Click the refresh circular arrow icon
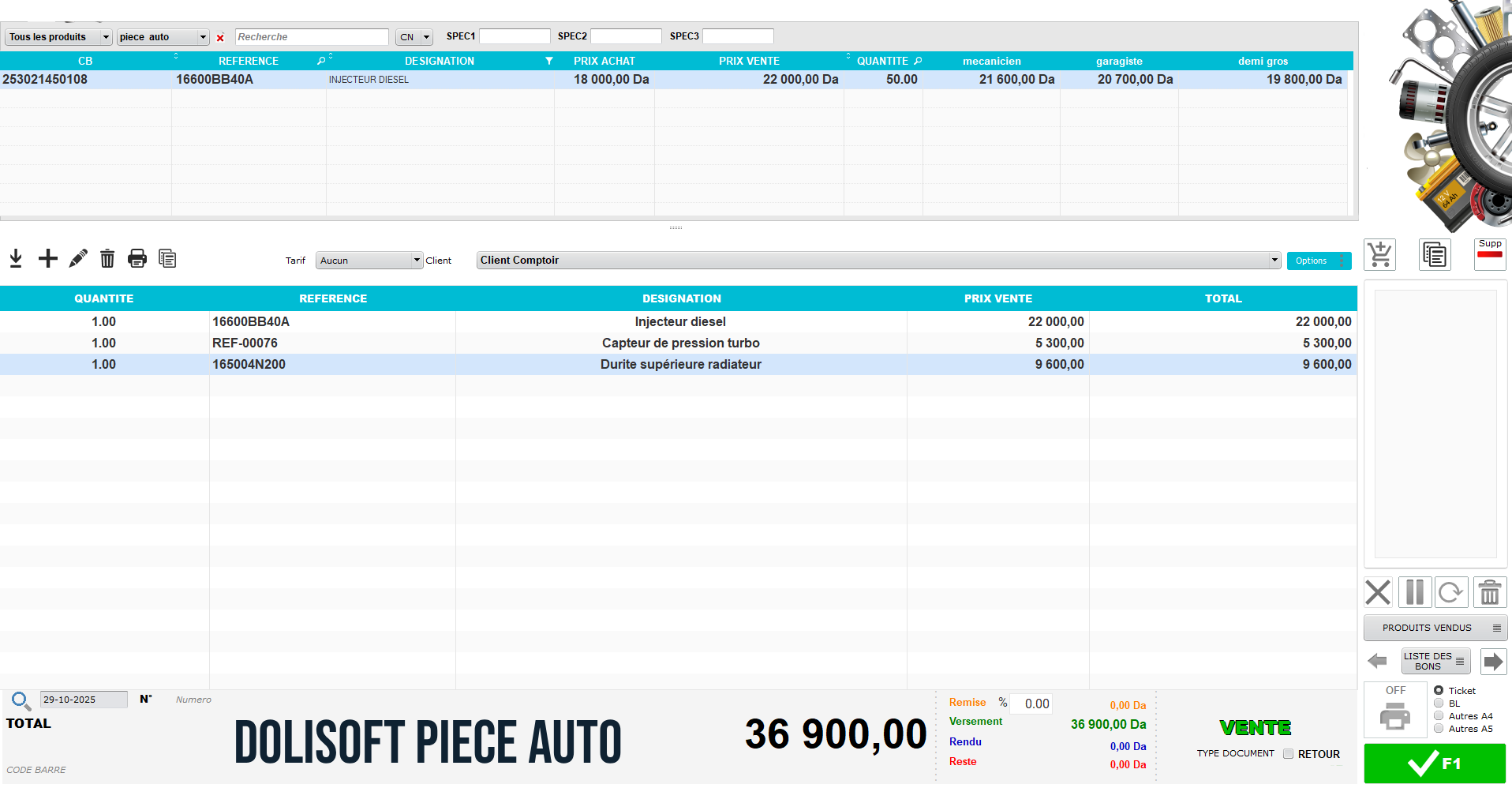 (x=1450, y=592)
